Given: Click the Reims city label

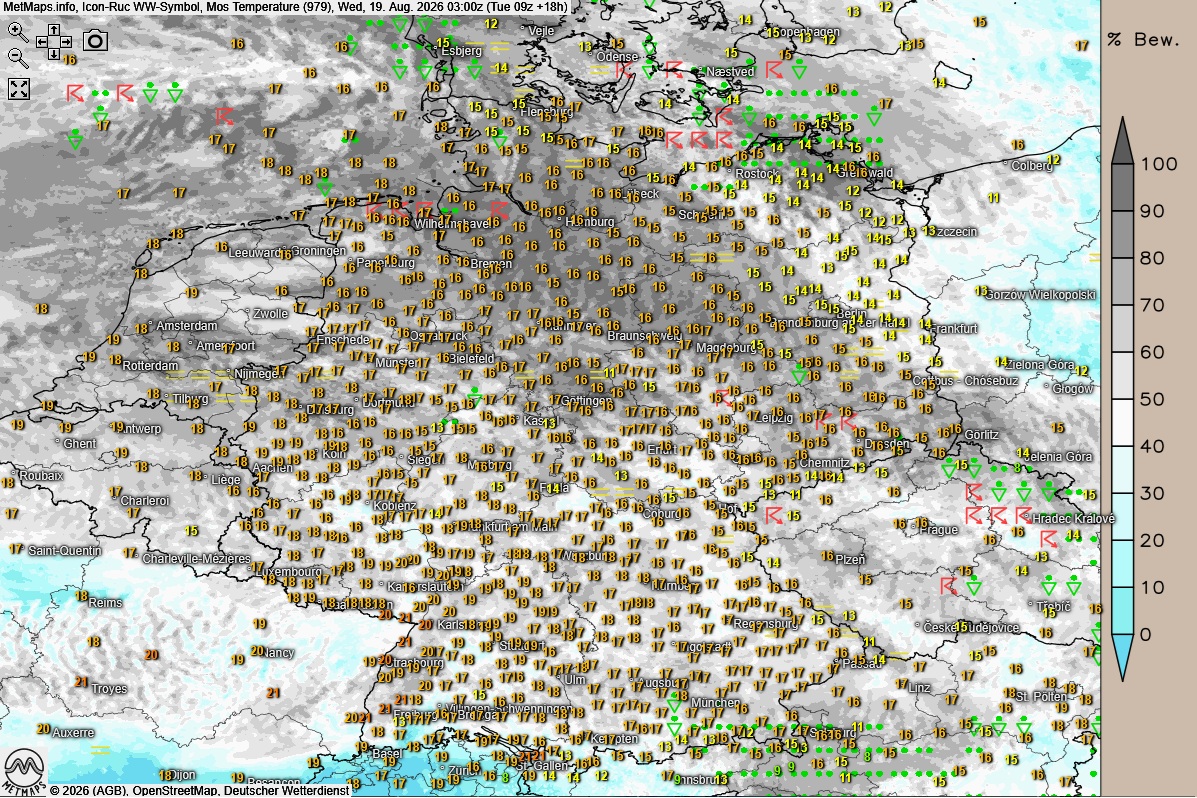Looking at the screenshot, I should pos(105,603).
